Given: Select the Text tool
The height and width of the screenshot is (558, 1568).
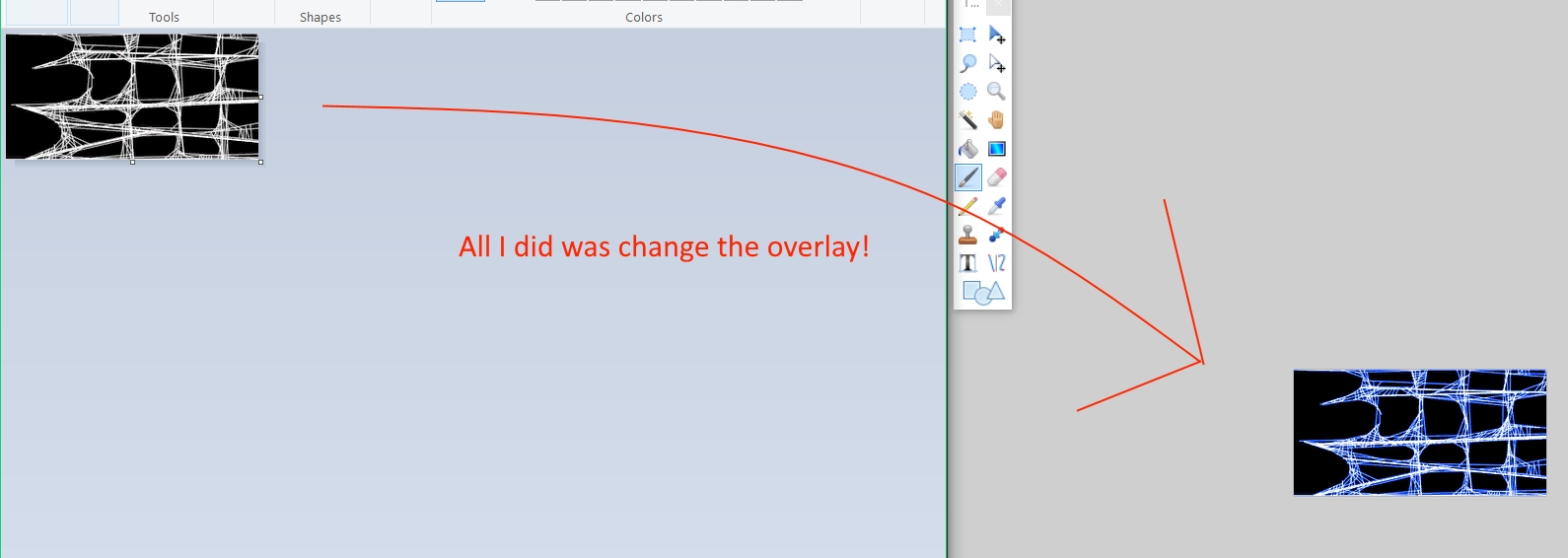Looking at the screenshot, I should pyautogui.click(x=968, y=263).
